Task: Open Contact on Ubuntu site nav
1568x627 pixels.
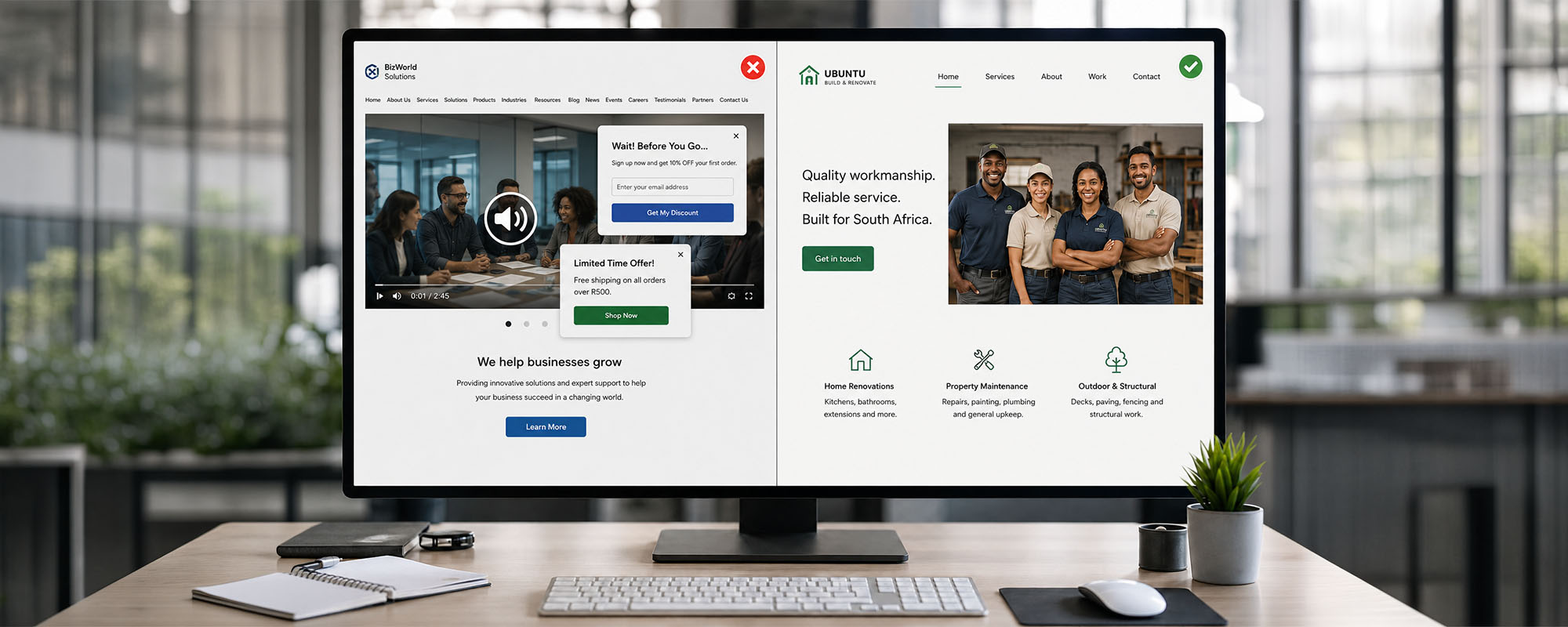Action: point(1146,77)
